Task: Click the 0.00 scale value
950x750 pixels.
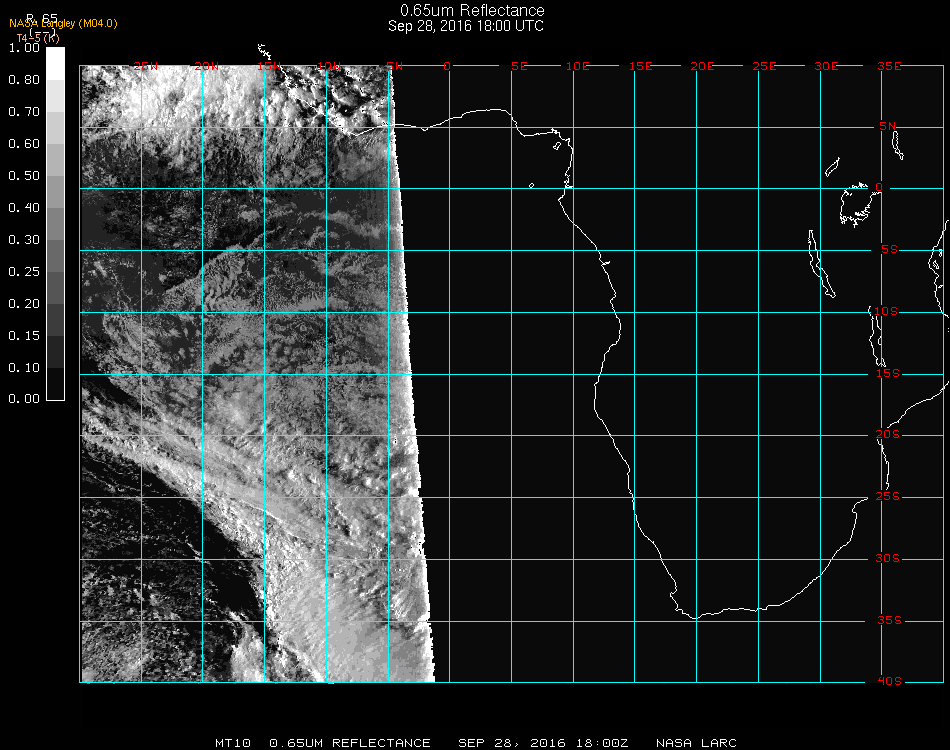Action: (x=24, y=399)
